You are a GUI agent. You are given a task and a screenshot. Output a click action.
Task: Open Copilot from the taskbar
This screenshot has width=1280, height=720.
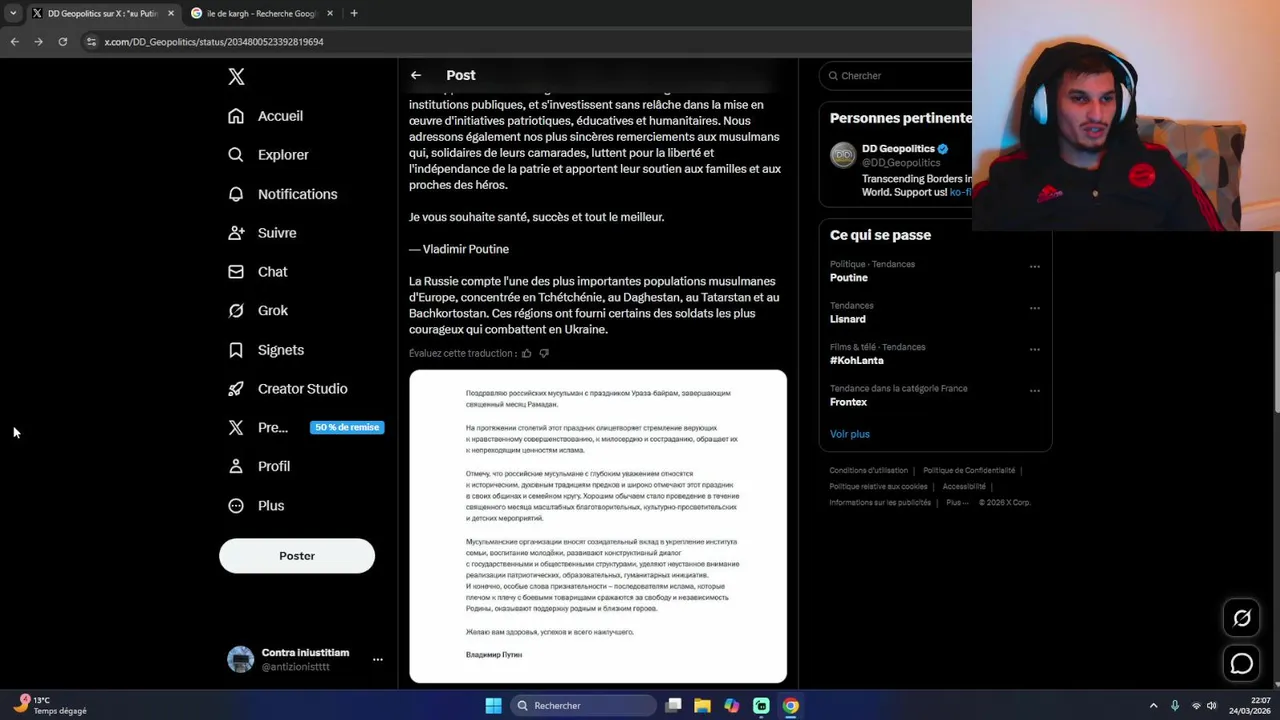point(732,706)
